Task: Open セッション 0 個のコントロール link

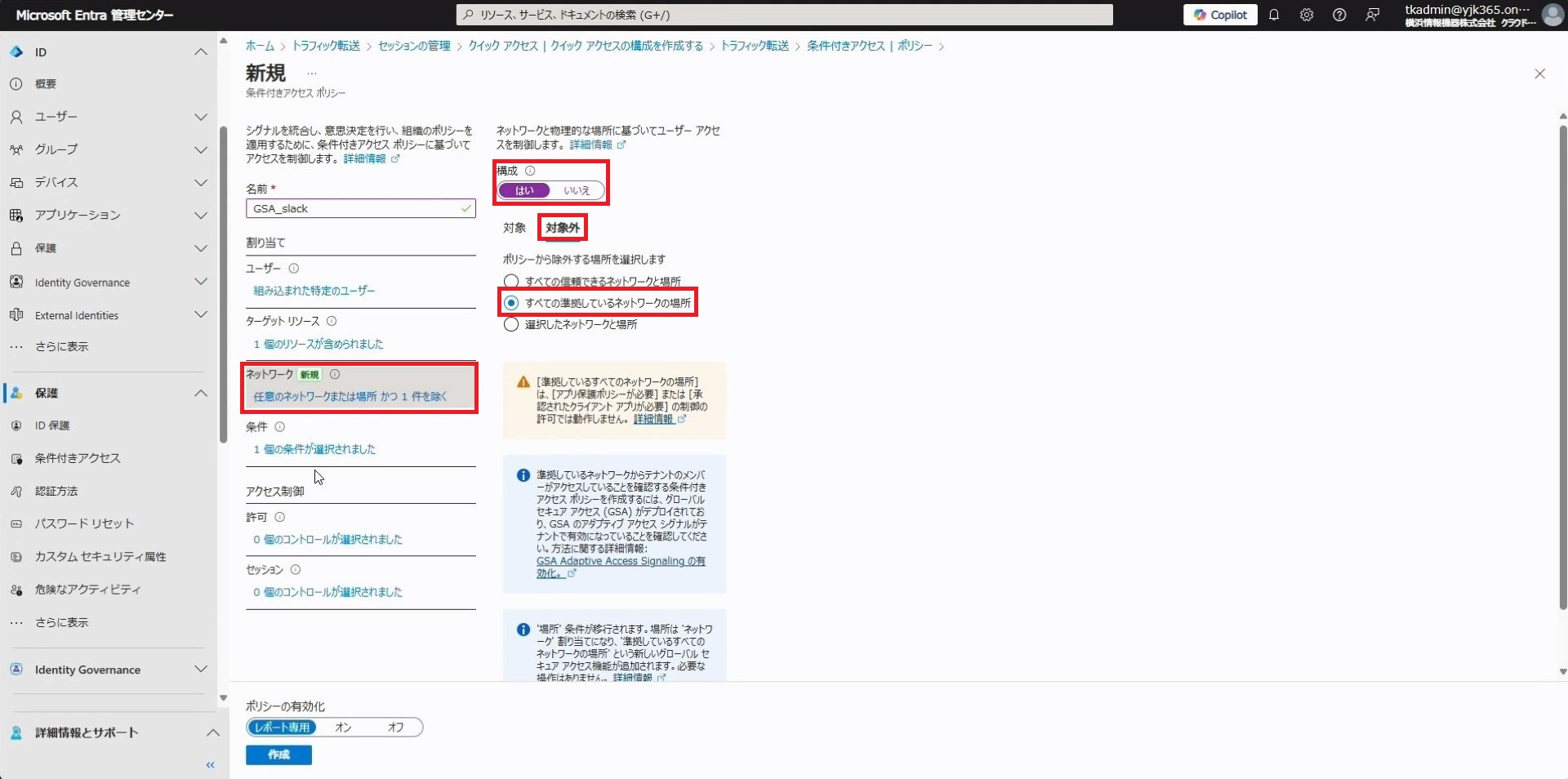Action: [x=327, y=592]
